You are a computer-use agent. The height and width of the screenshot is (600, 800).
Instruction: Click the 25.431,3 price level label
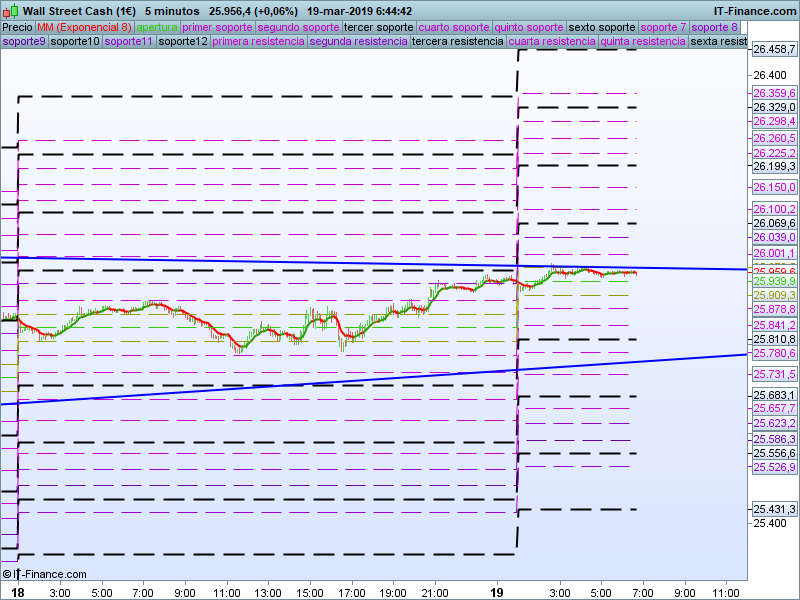[x=774, y=509]
